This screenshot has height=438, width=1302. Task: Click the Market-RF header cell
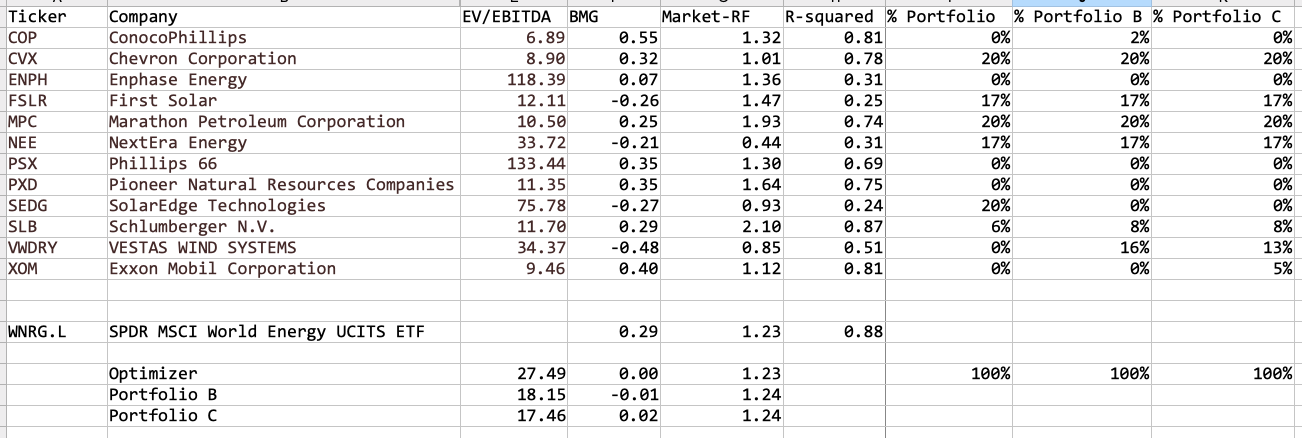tap(721, 16)
